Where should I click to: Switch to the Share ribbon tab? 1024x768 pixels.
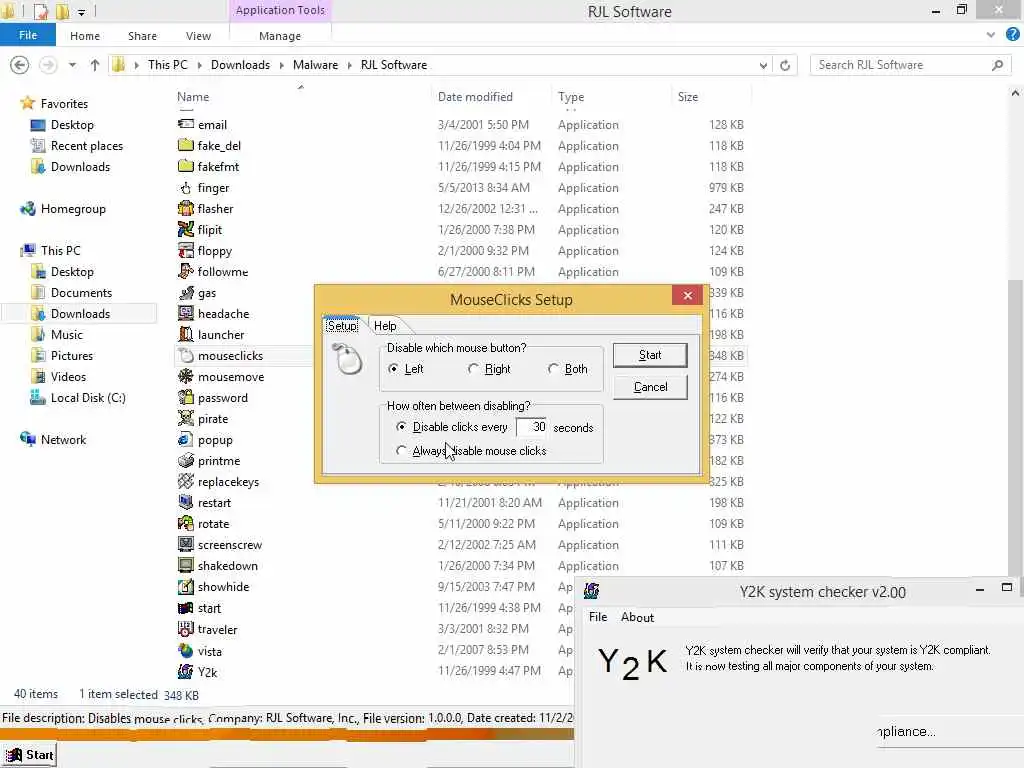tap(142, 36)
